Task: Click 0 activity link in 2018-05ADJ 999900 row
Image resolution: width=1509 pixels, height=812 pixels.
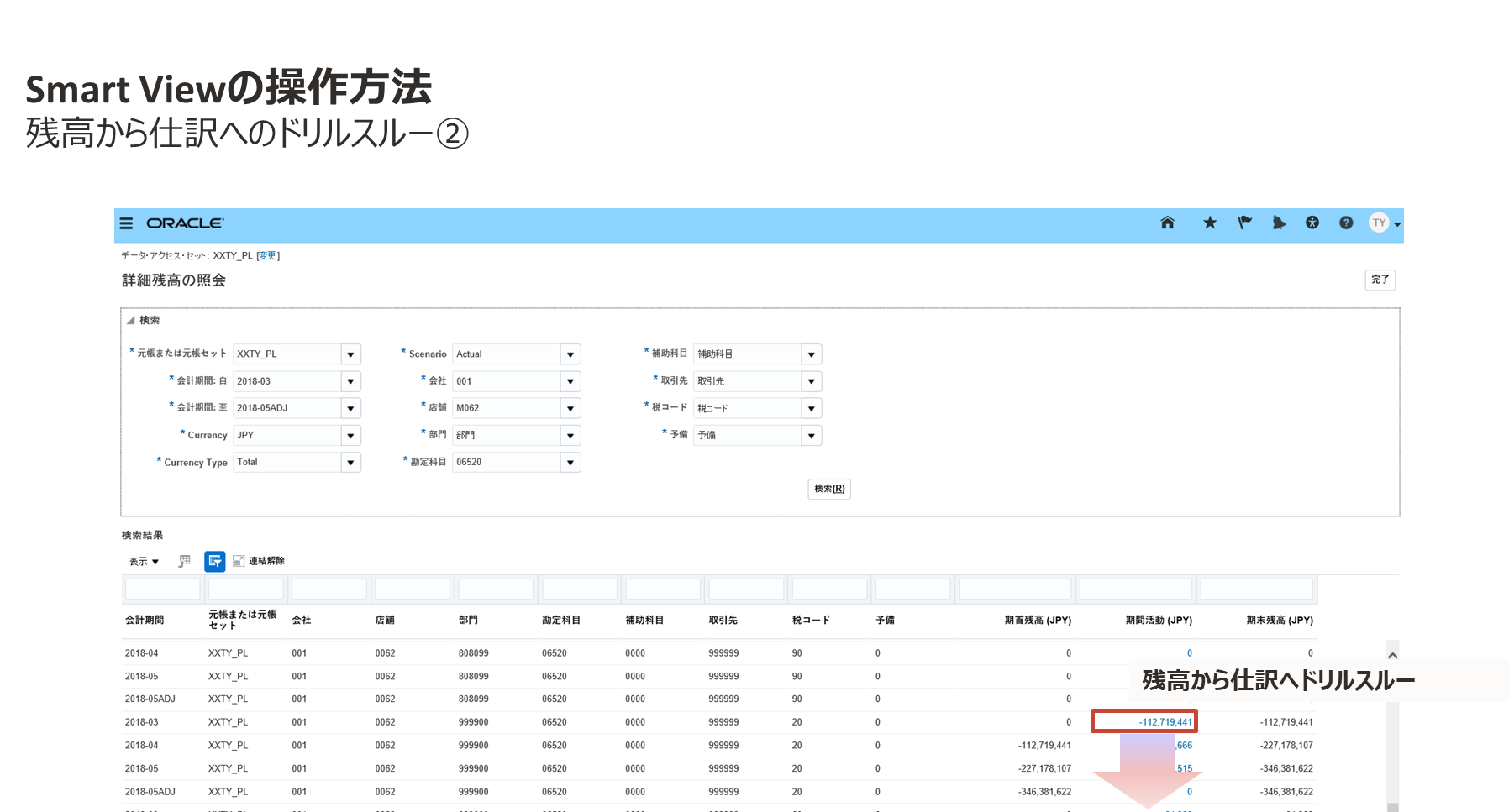Action: tap(1190, 792)
